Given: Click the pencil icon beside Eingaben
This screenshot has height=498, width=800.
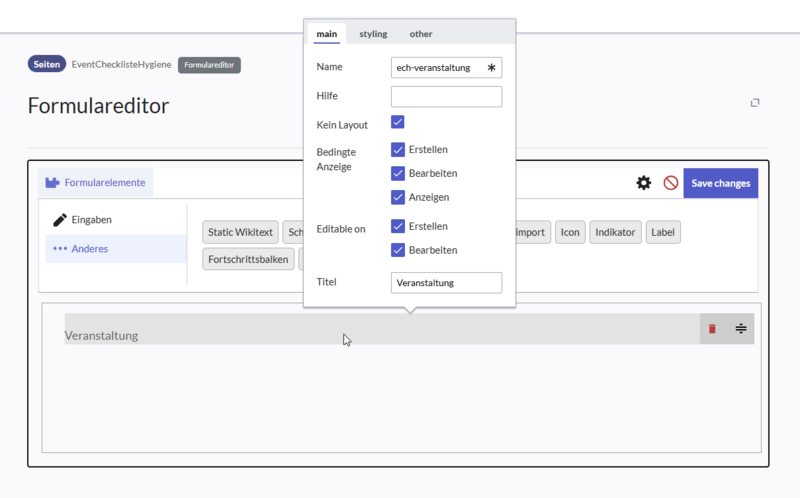Looking at the screenshot, I should coord(60,219).
